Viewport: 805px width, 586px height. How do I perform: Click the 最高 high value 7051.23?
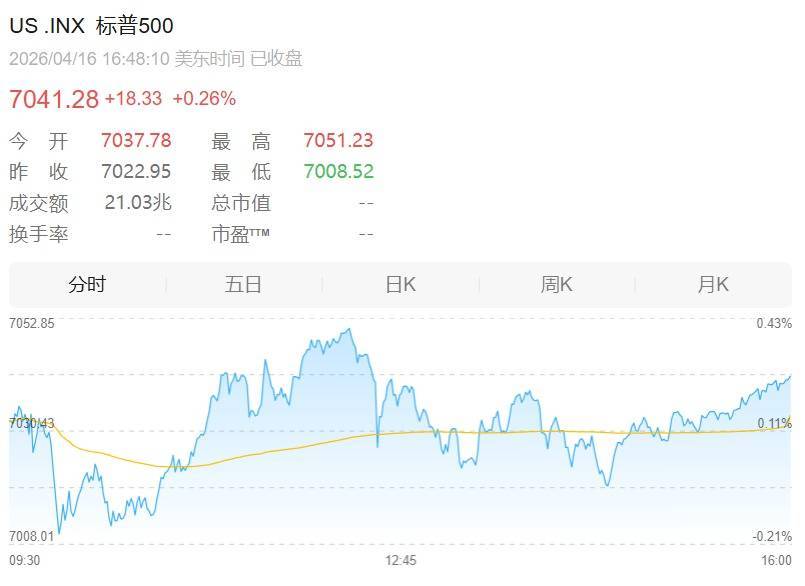(x=339, y=141)
